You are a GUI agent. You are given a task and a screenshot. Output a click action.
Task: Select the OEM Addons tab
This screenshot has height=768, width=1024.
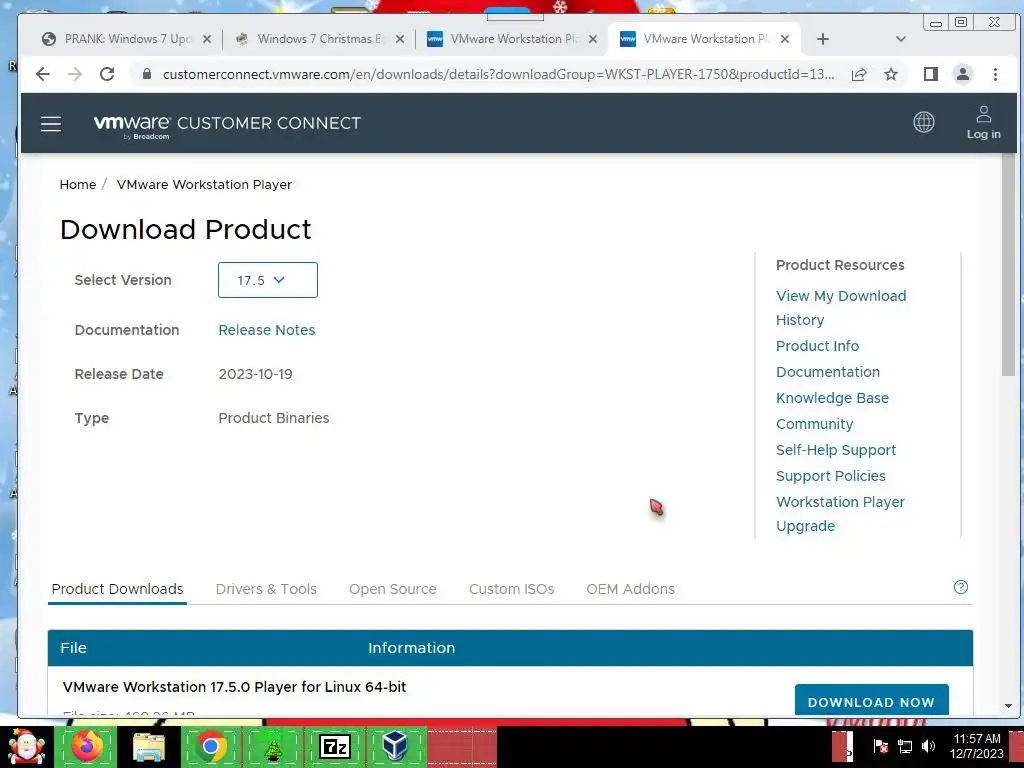631,589
